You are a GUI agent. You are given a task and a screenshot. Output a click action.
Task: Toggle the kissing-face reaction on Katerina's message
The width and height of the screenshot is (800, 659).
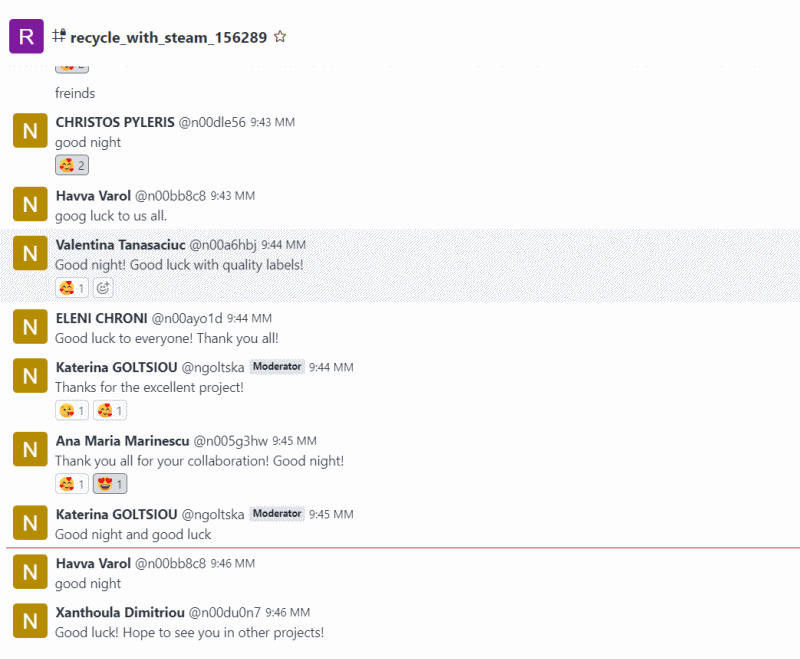(72, 411)
